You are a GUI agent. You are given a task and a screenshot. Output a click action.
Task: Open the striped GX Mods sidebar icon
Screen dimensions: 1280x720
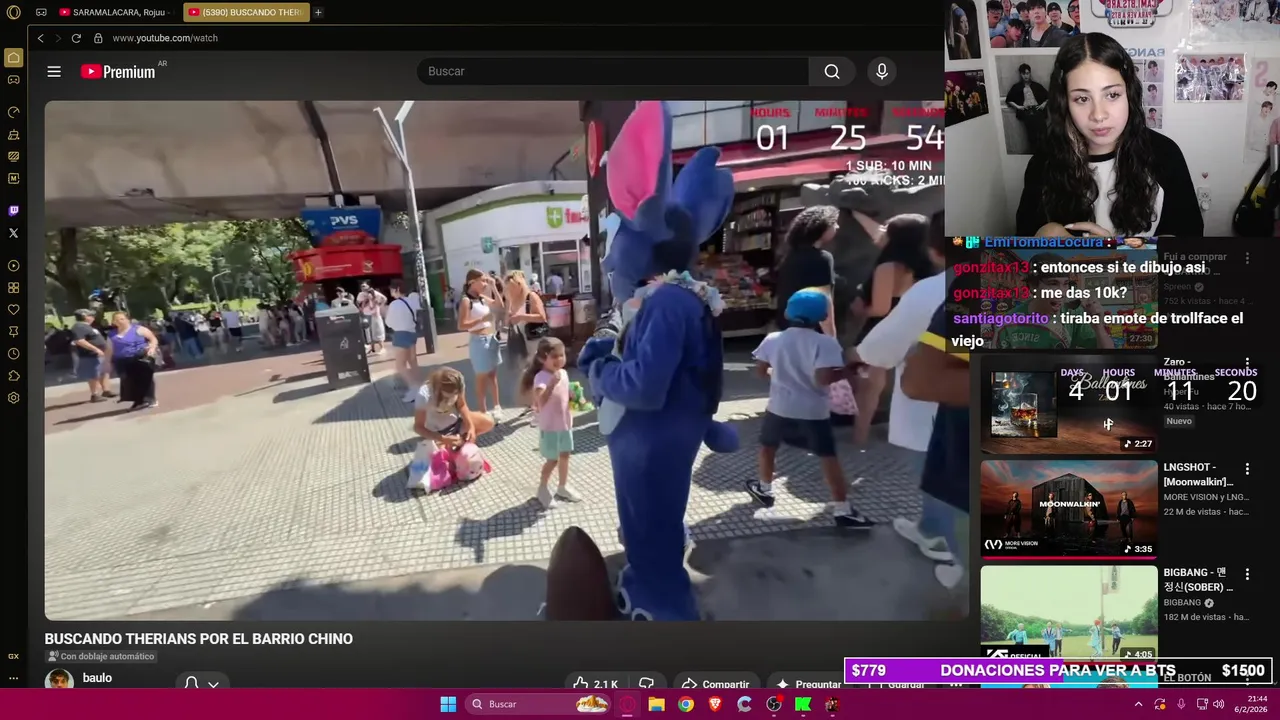coord(14,156)
